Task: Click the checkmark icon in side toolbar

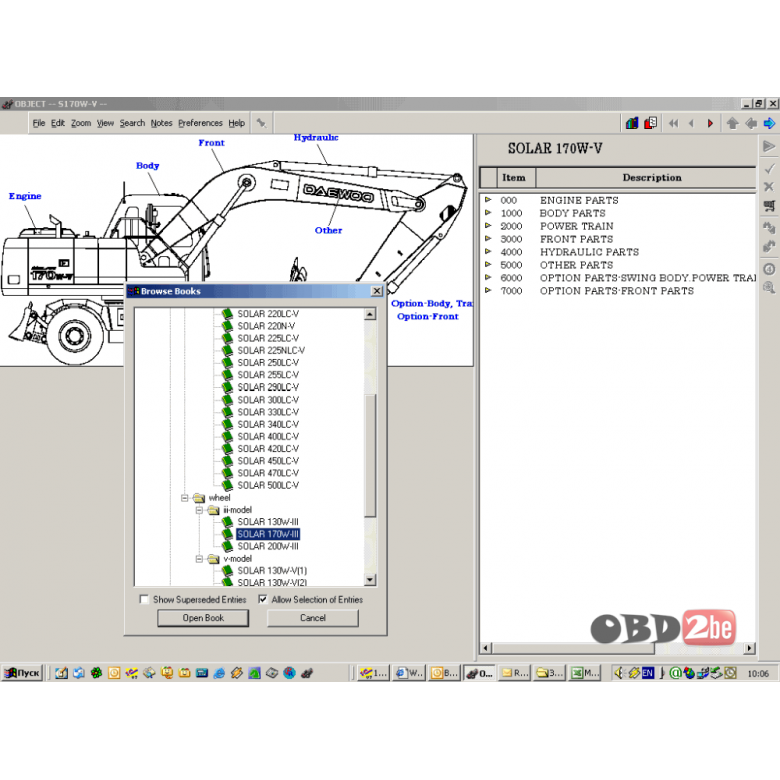Action: [x=769, y=169]
